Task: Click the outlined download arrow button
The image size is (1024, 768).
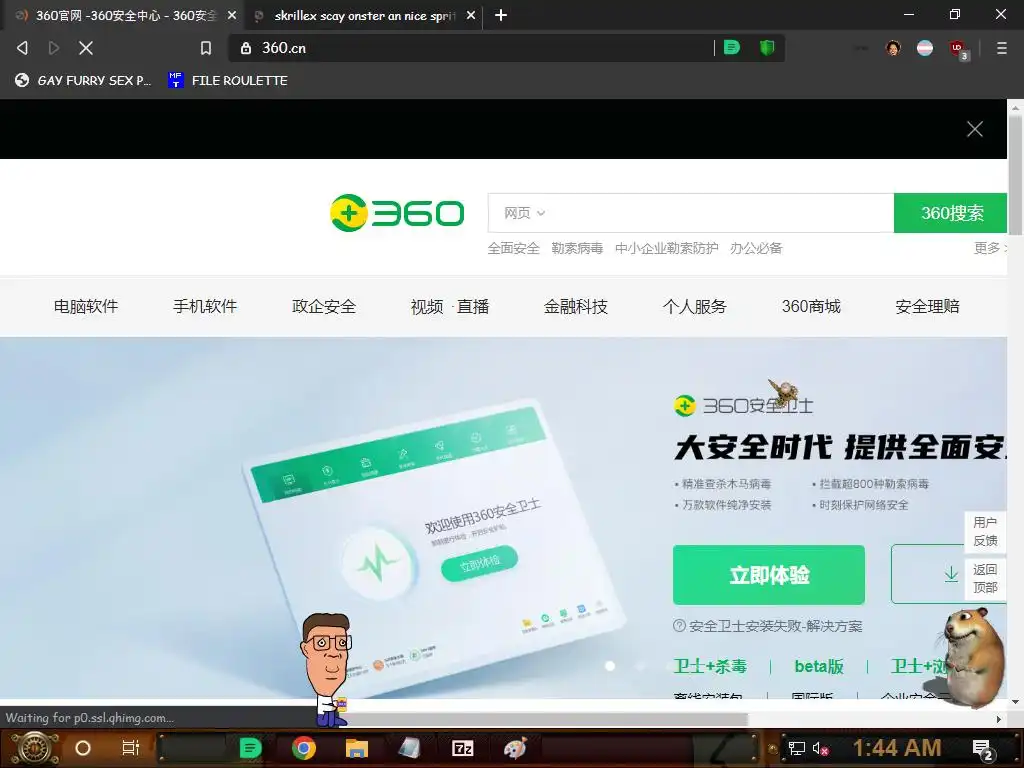Action: click(929, 574)
